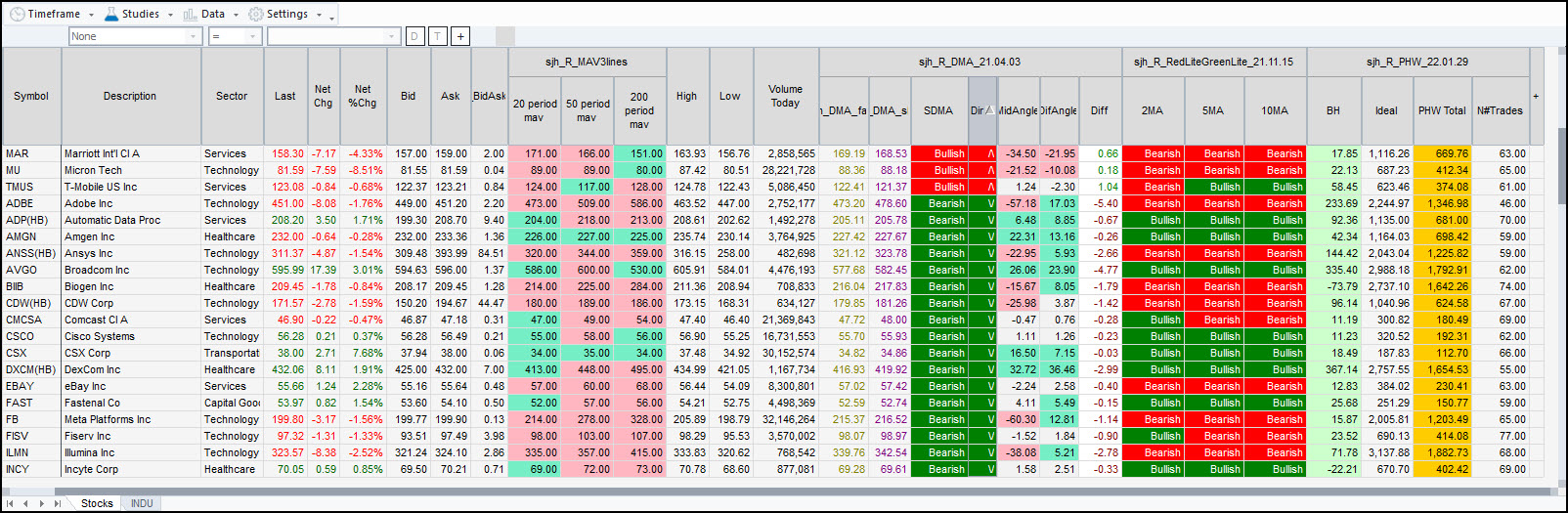Switch to the INDU tab

pyautogui.click(x=142, y=503)
